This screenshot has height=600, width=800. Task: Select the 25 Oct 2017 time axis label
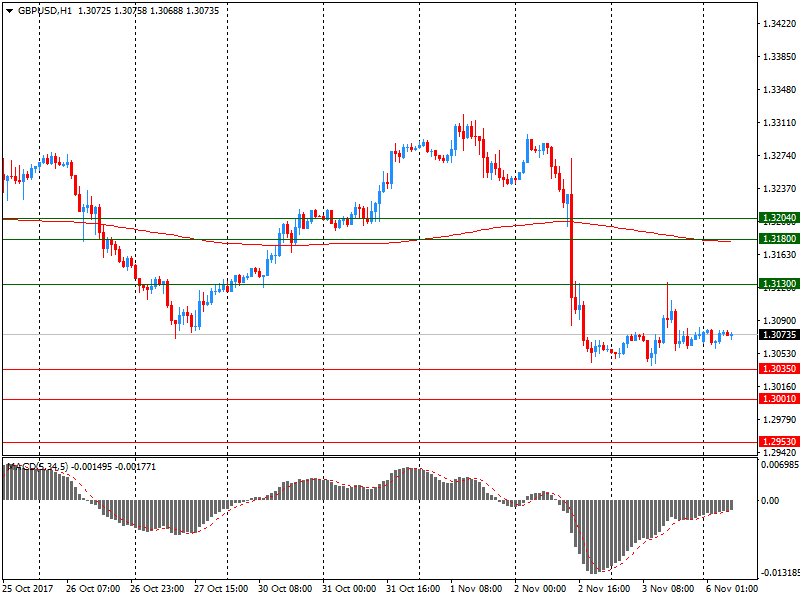(x=28, y=589)
